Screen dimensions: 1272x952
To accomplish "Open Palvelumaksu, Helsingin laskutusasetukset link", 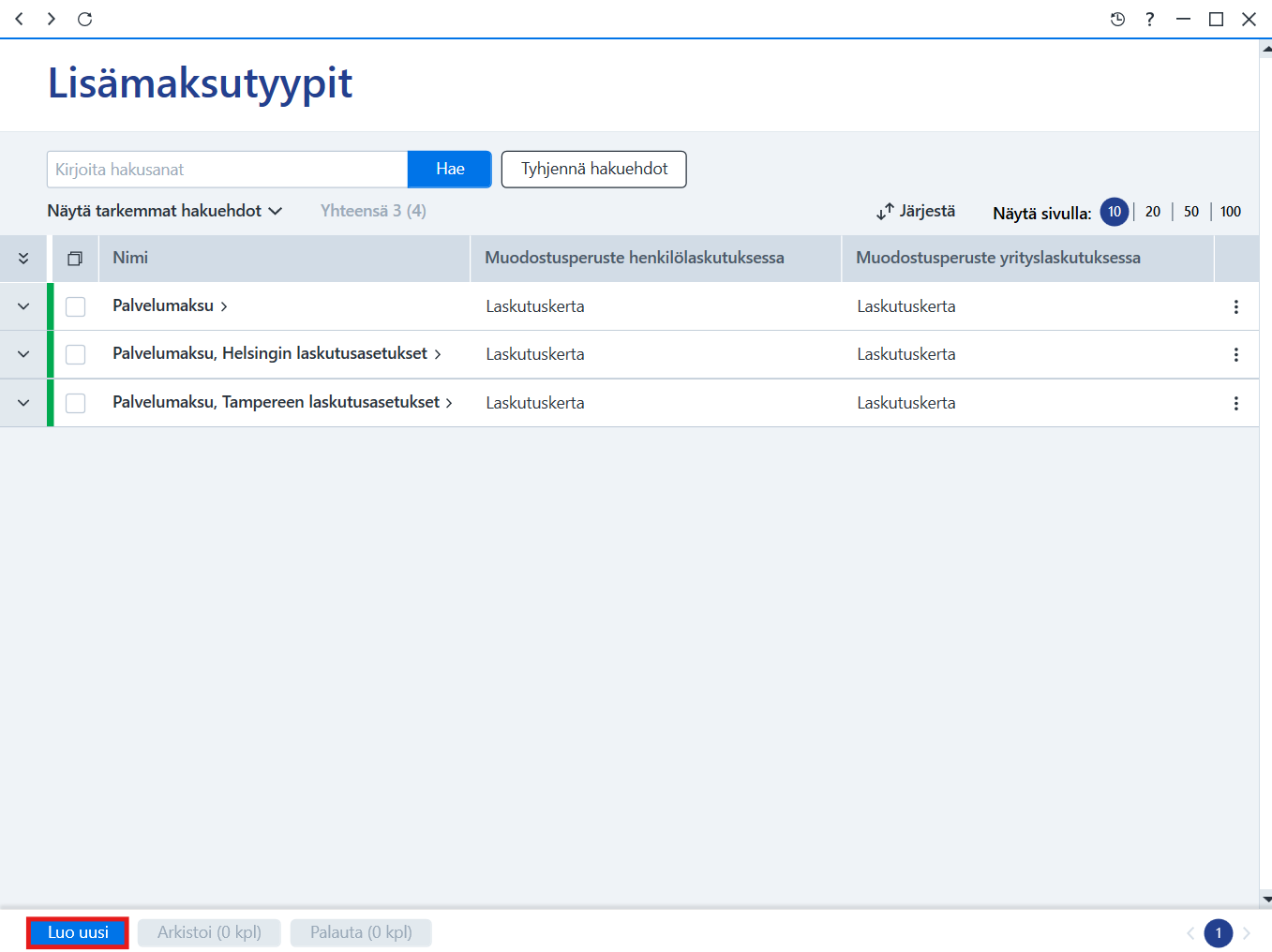I will (277, 353).
